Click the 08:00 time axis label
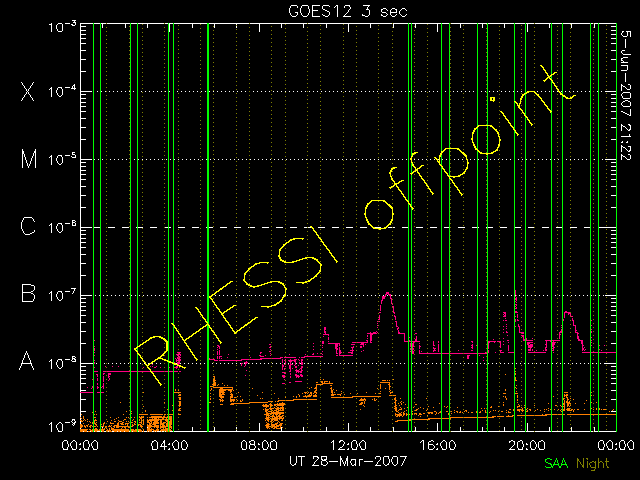This screenshot has width=640, height=480. click(x=259, y=445)
